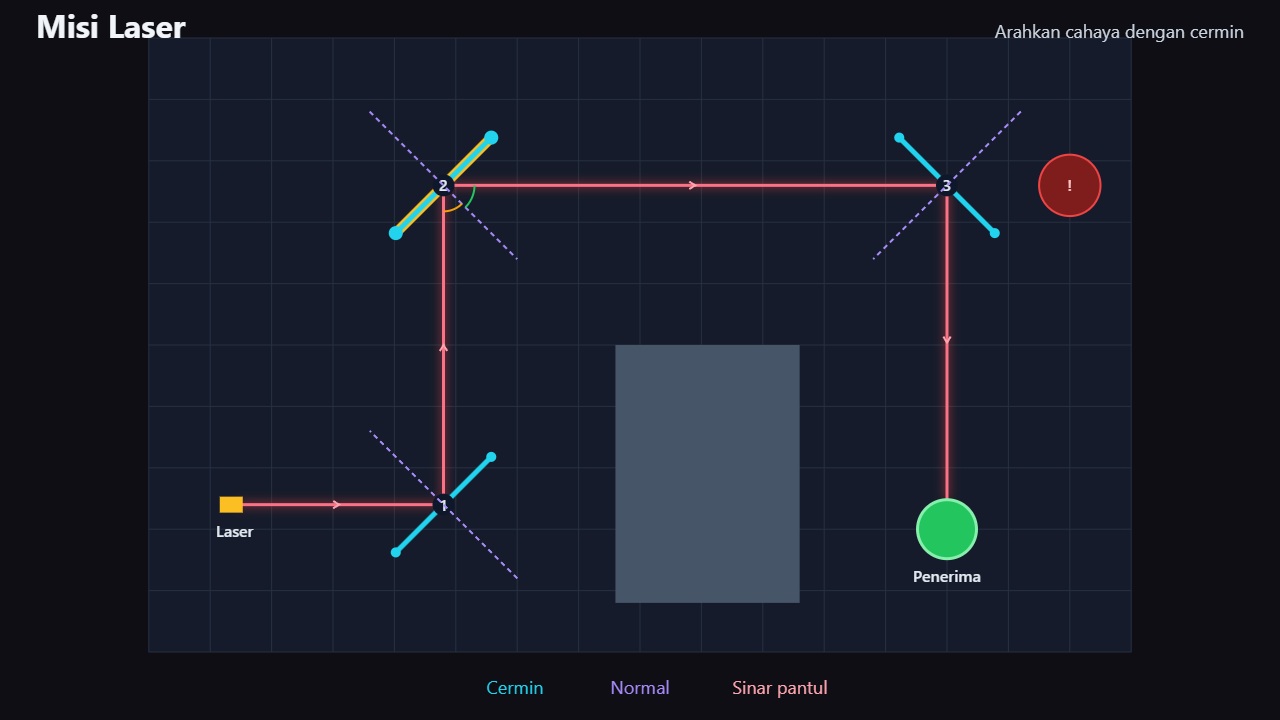
Task: Click the "Sinar pantul" legend label
Action: [780, 688]
